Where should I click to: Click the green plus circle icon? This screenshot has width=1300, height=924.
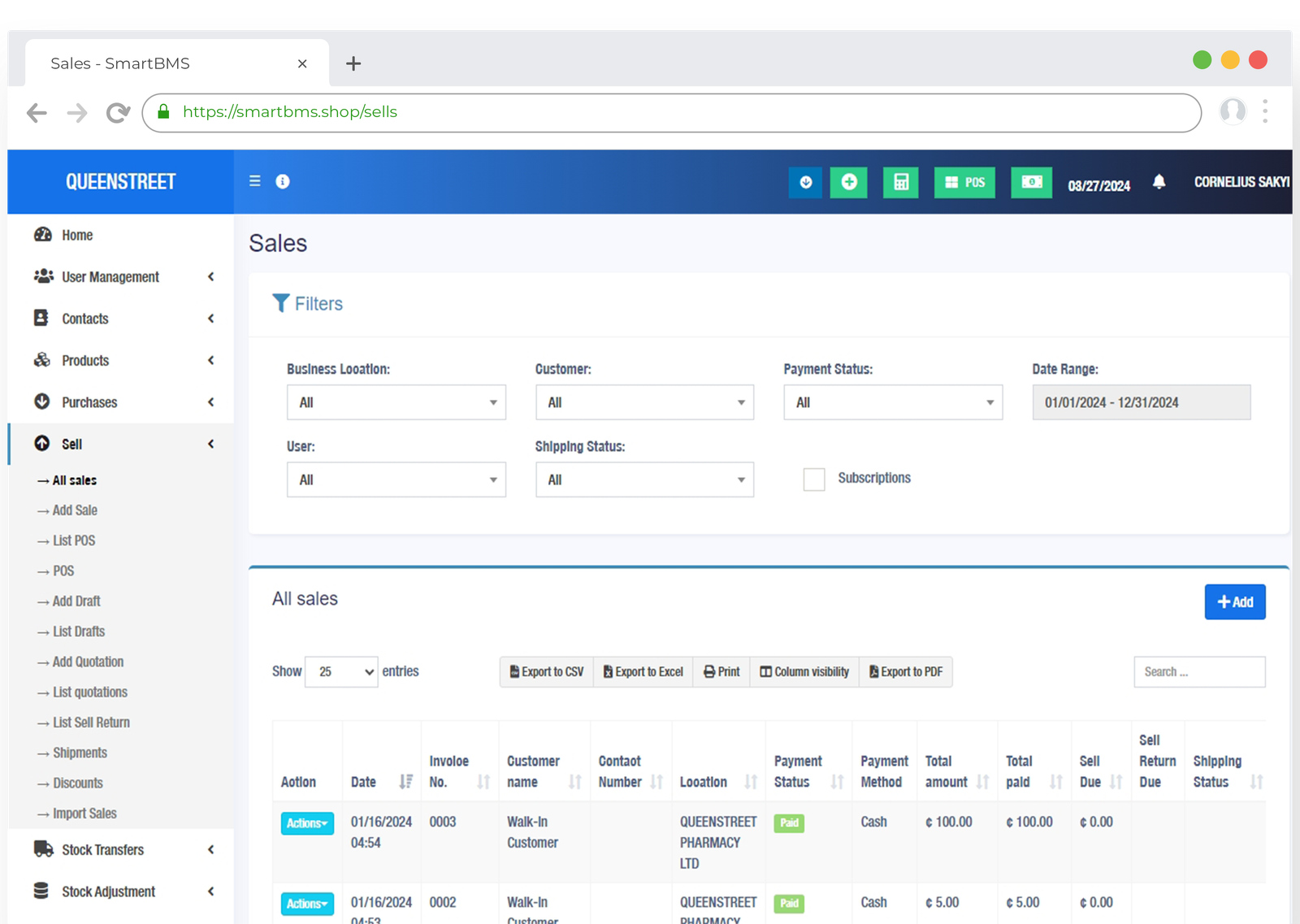pyautogui.click(x=848, y=182)
